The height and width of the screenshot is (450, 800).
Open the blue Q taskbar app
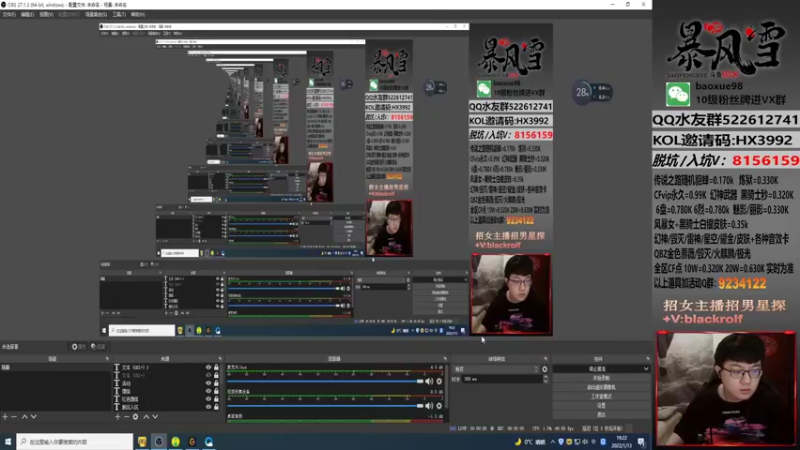pos(209,442)
